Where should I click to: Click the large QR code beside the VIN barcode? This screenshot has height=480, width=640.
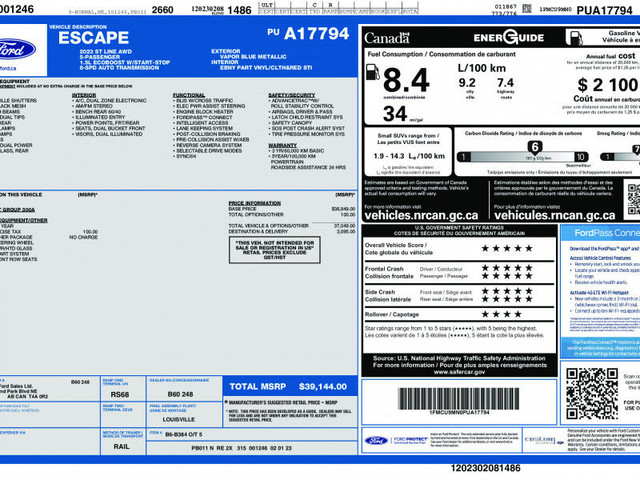(592, 393)
